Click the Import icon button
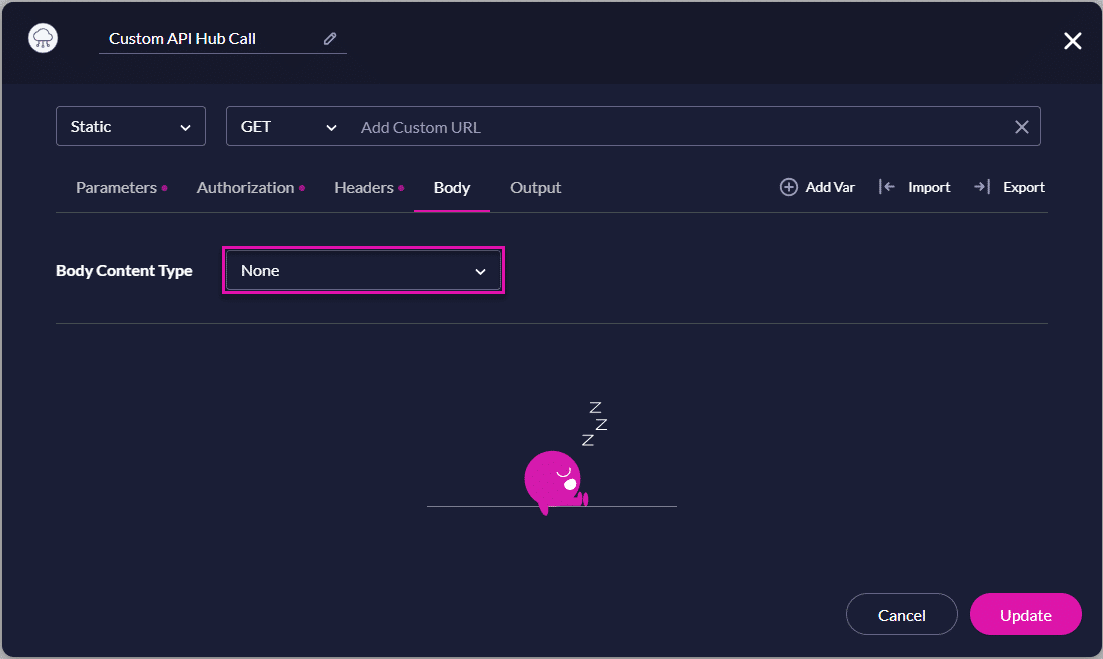The height and width of the screenshot is (659, 1103). coord(886,187)
